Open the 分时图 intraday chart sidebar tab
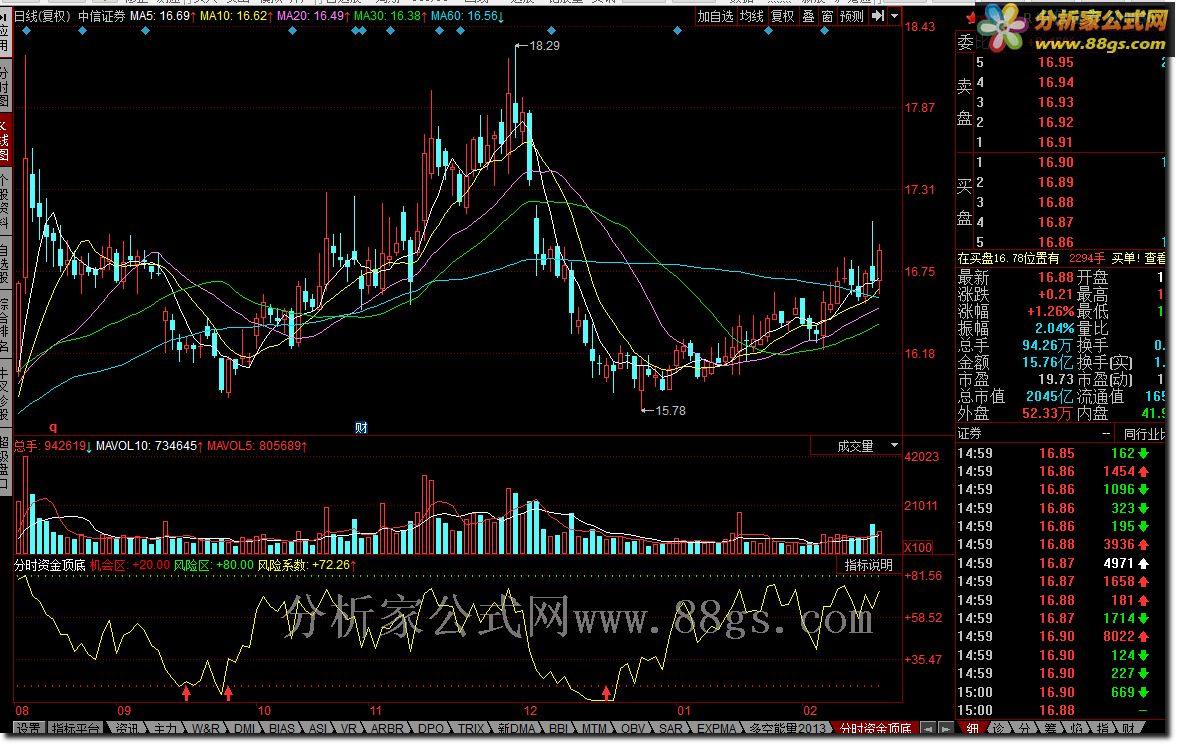This screenshot has width=1177, height=744. point(4,86)
